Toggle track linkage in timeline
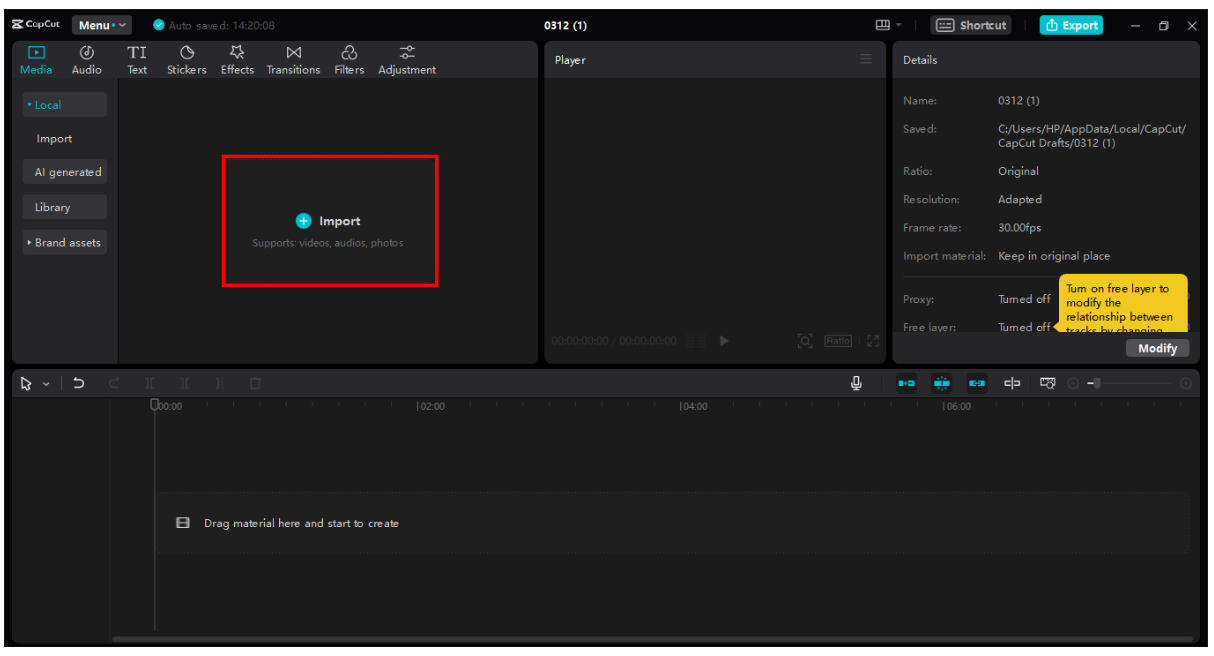Screen dimensions: 1214x656 pos(977,383)
